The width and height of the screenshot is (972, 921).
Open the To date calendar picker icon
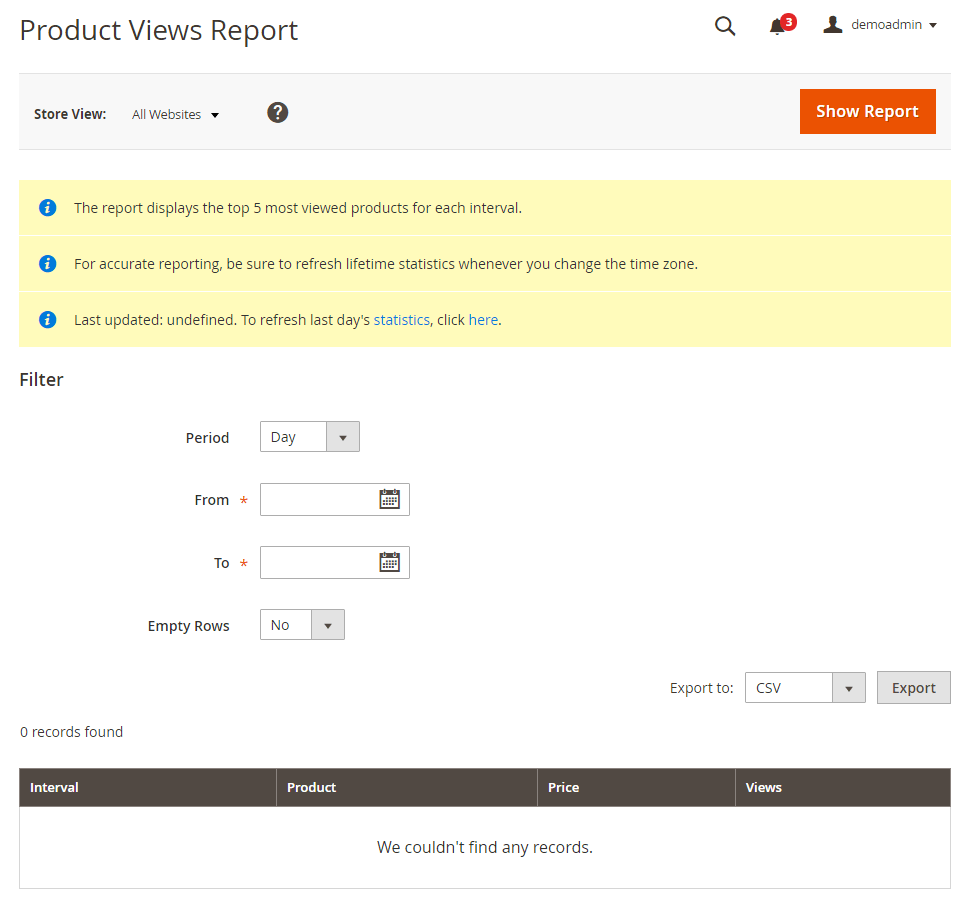(390, 562)
